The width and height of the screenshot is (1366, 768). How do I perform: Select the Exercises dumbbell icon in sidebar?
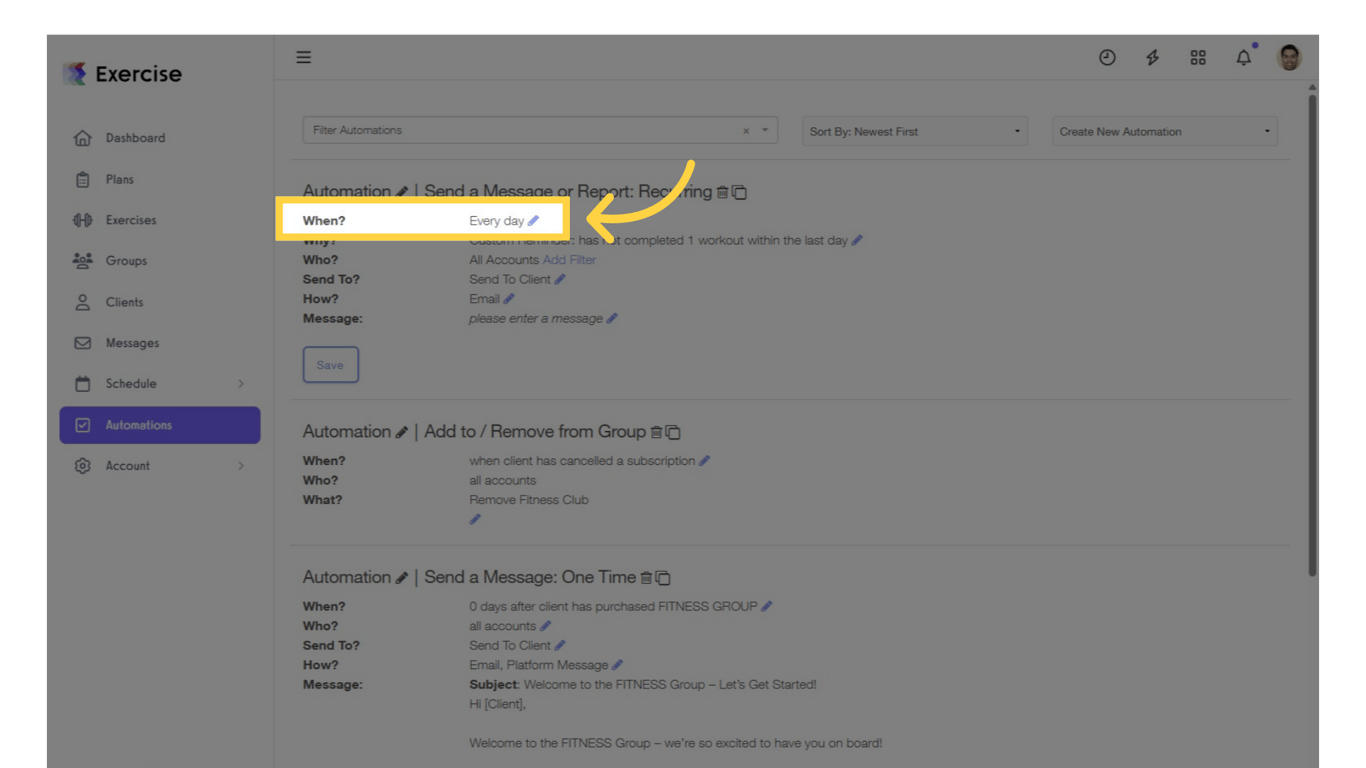coord(82,220)
